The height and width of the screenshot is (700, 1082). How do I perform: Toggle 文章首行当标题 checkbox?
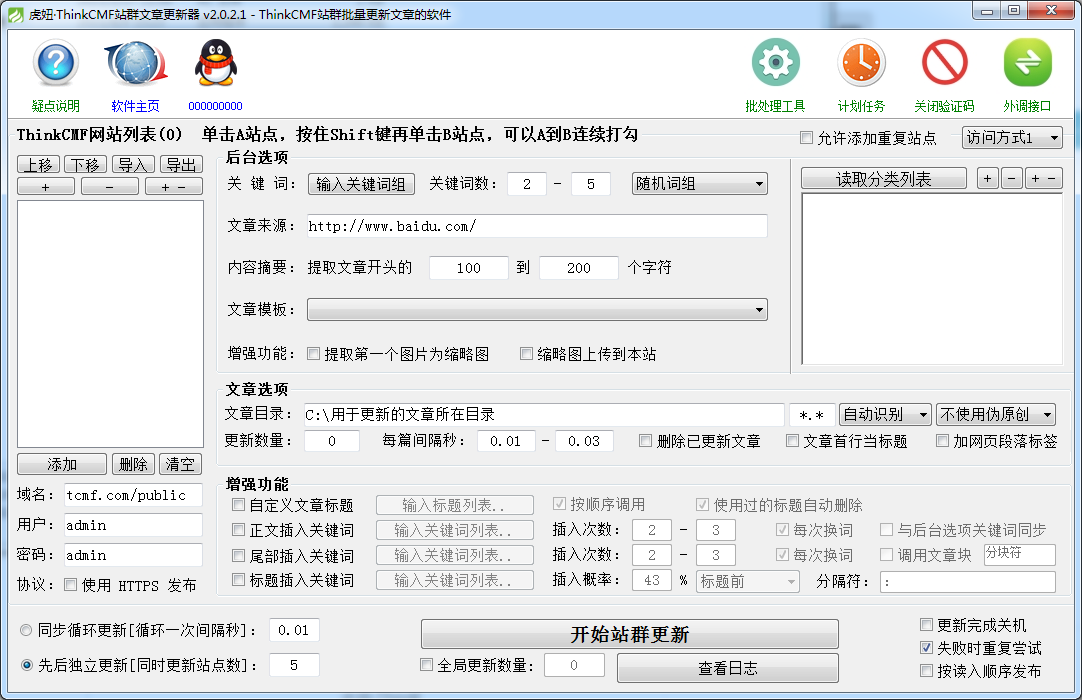792,440
